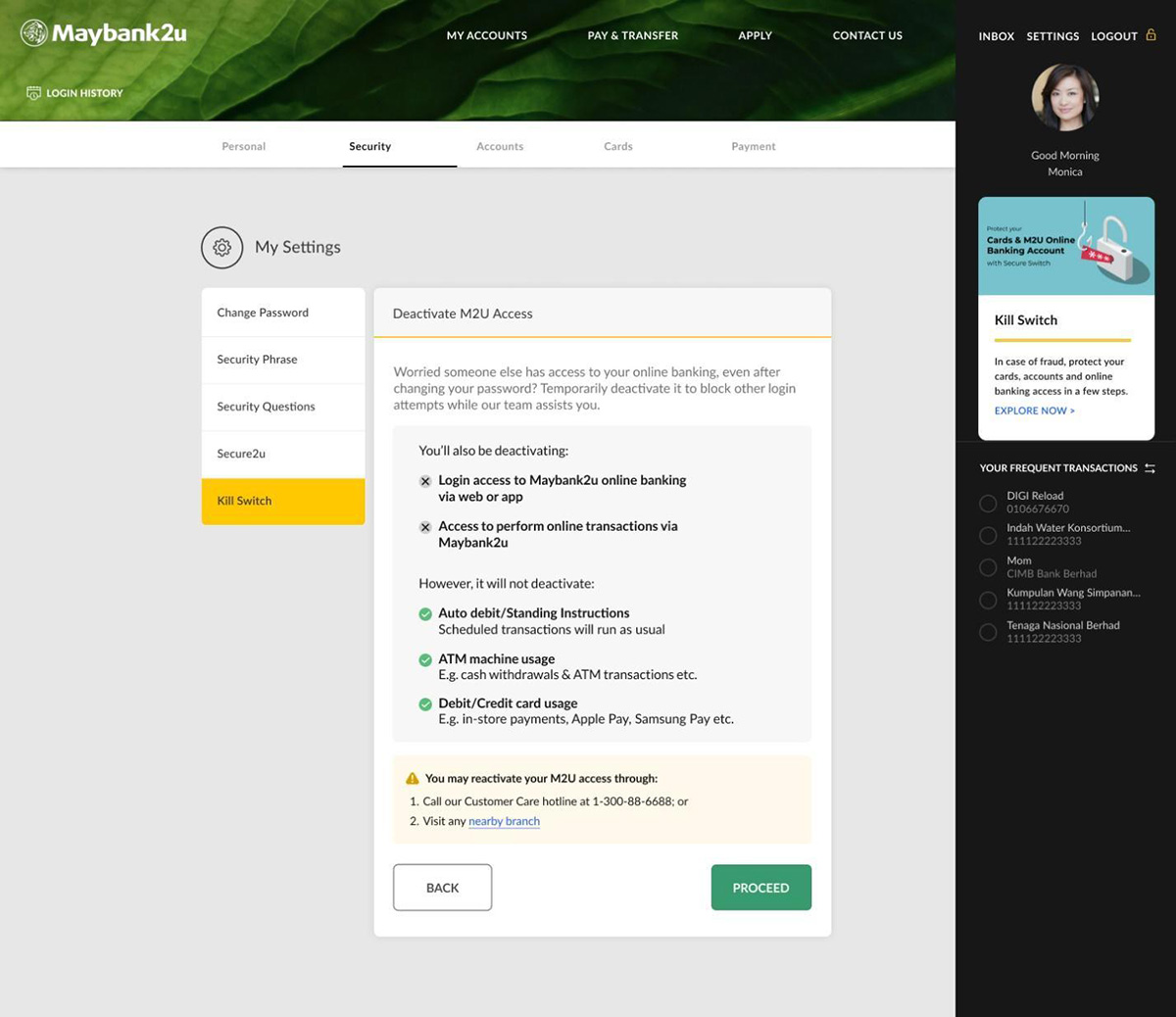1176x1017 pixels.
Task: Switch to the Security tab
Action: click(x=370, y=146)
